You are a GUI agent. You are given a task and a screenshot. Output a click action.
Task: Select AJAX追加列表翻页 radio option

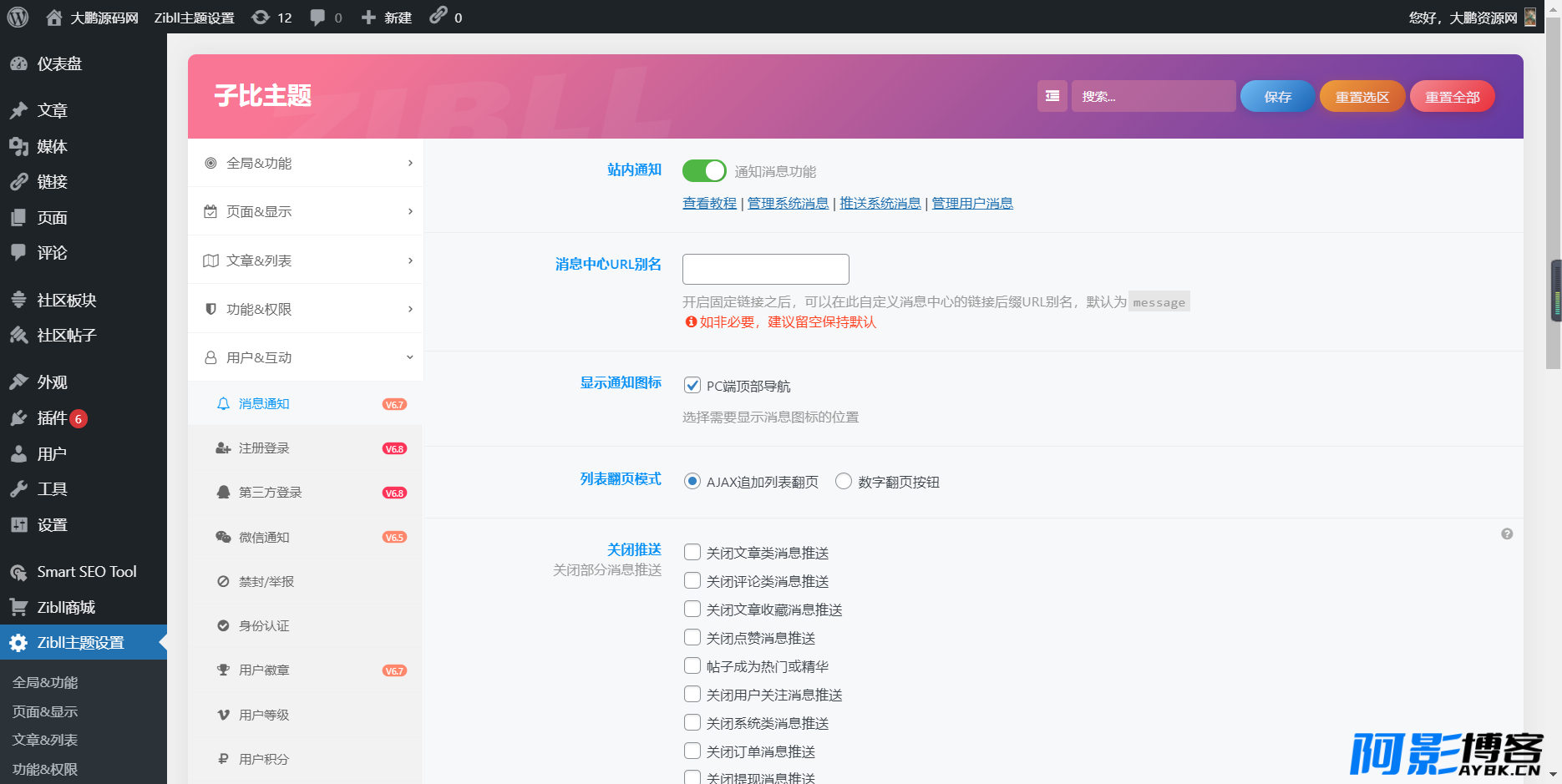(x=692, y=481)
